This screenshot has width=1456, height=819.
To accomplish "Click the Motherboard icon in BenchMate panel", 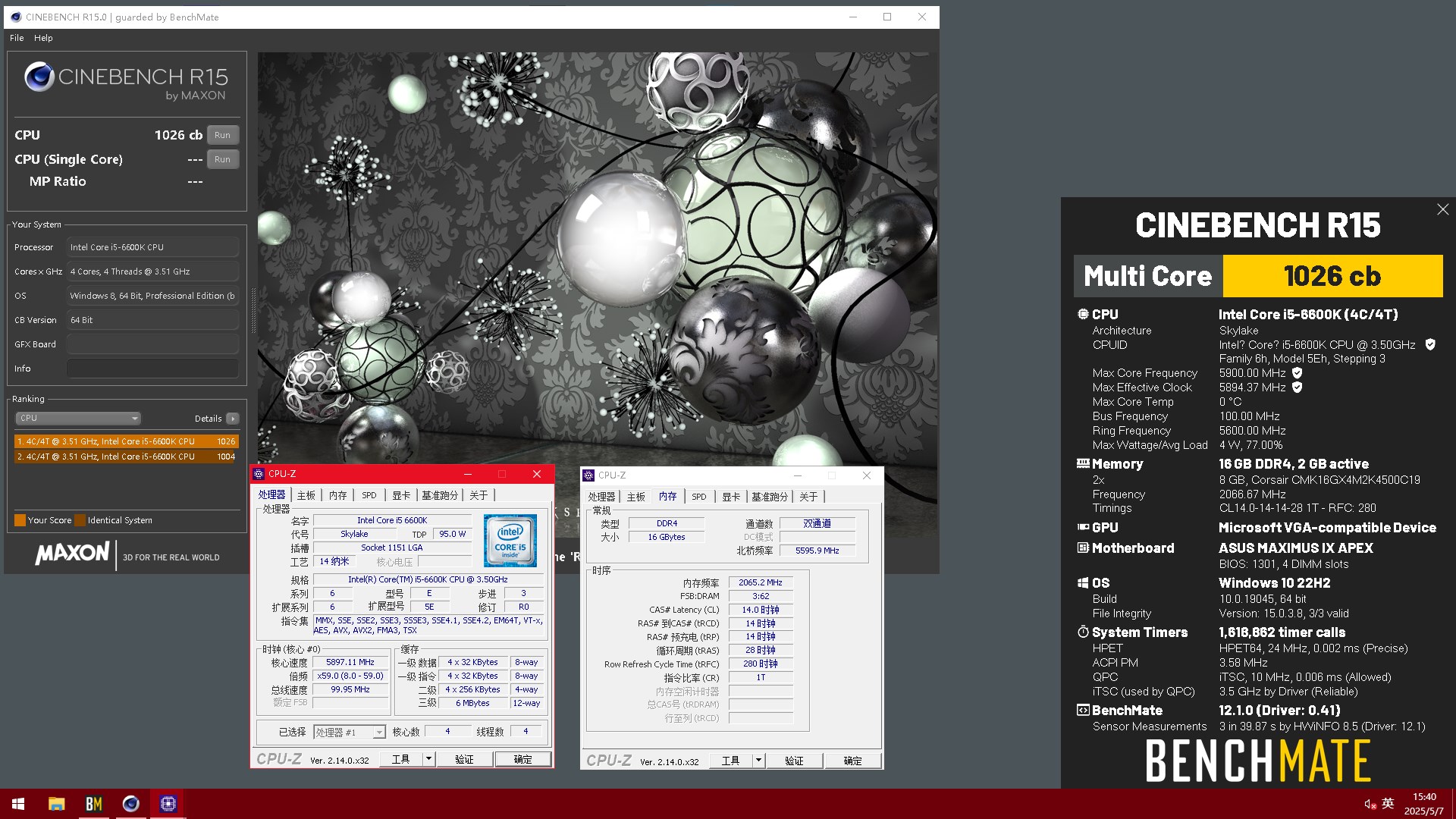I will click(1083, 548).
